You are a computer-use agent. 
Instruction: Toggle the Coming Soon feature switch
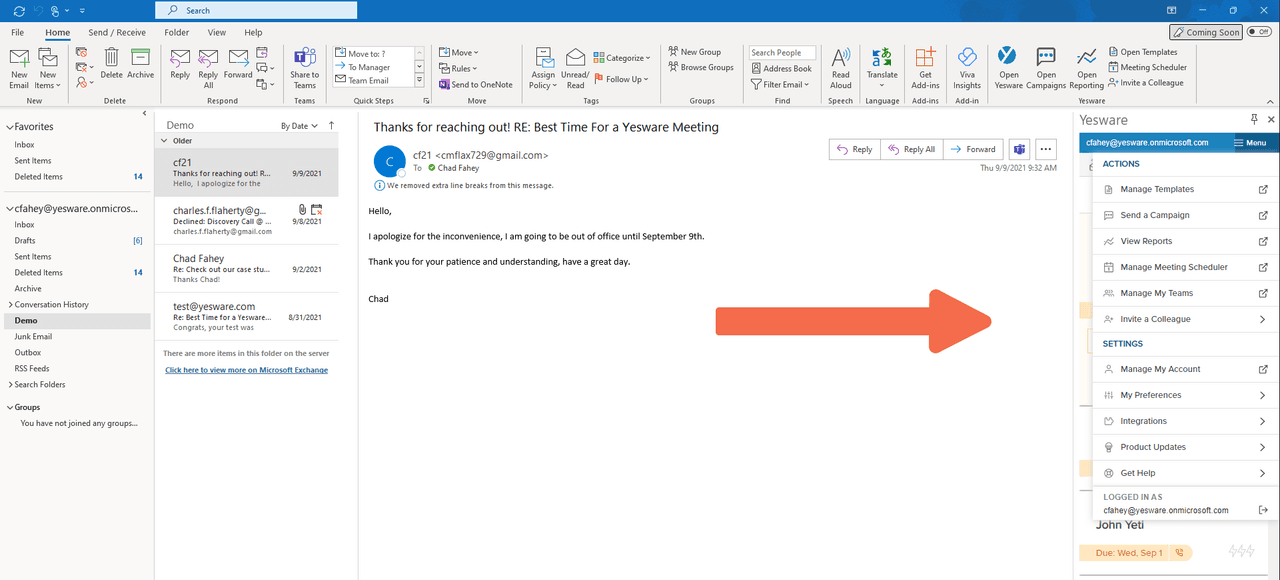coord(1206,32)
